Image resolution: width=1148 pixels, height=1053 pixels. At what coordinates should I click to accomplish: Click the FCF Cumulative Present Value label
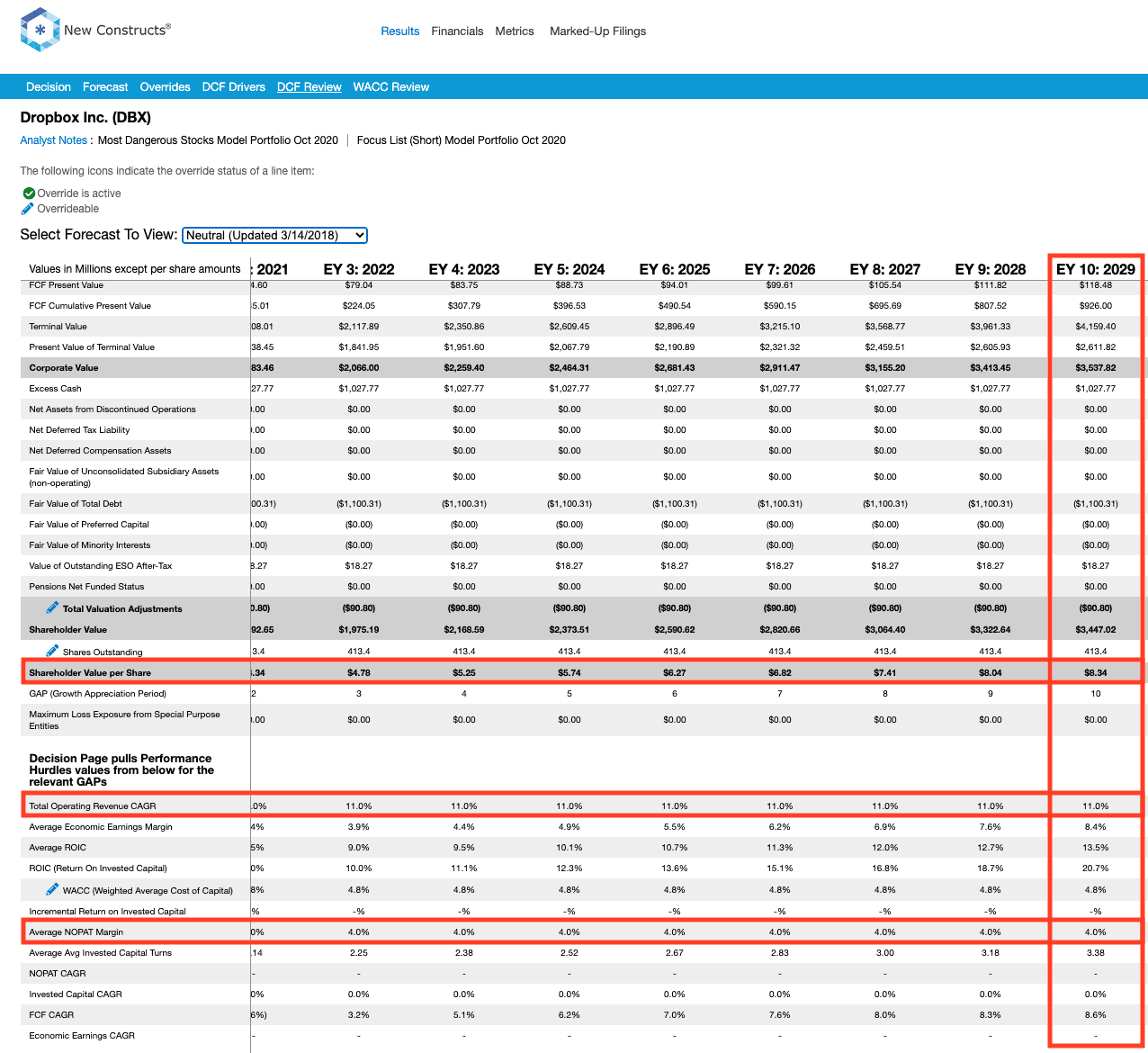(90, 305)
